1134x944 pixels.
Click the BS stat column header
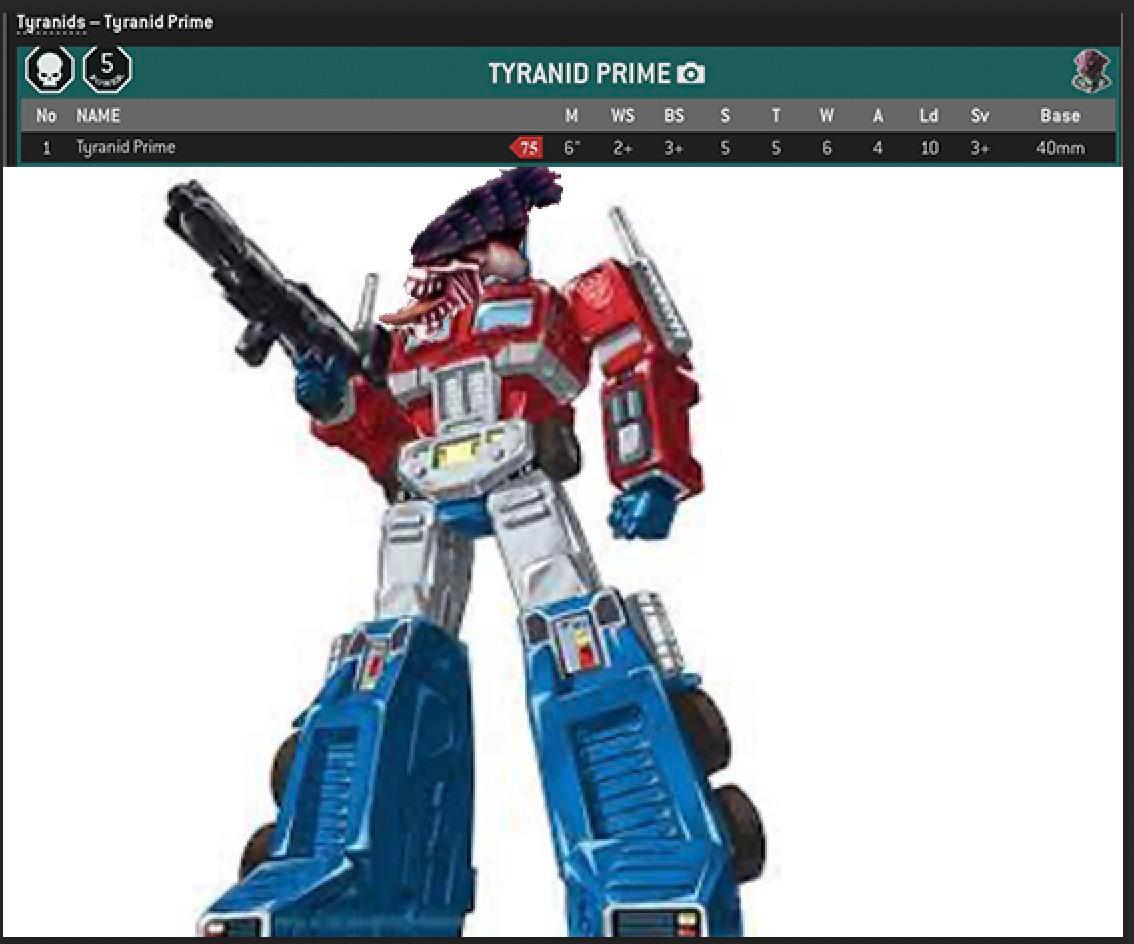click(x=674, y=116)
